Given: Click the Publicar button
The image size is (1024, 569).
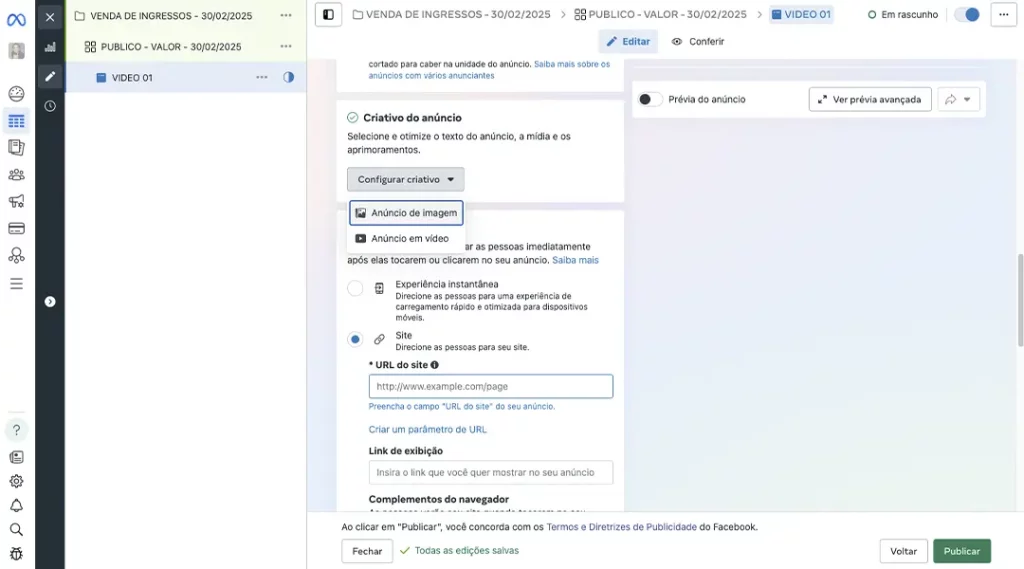Looking at the screenshot, I should click(x=961, y=551).
